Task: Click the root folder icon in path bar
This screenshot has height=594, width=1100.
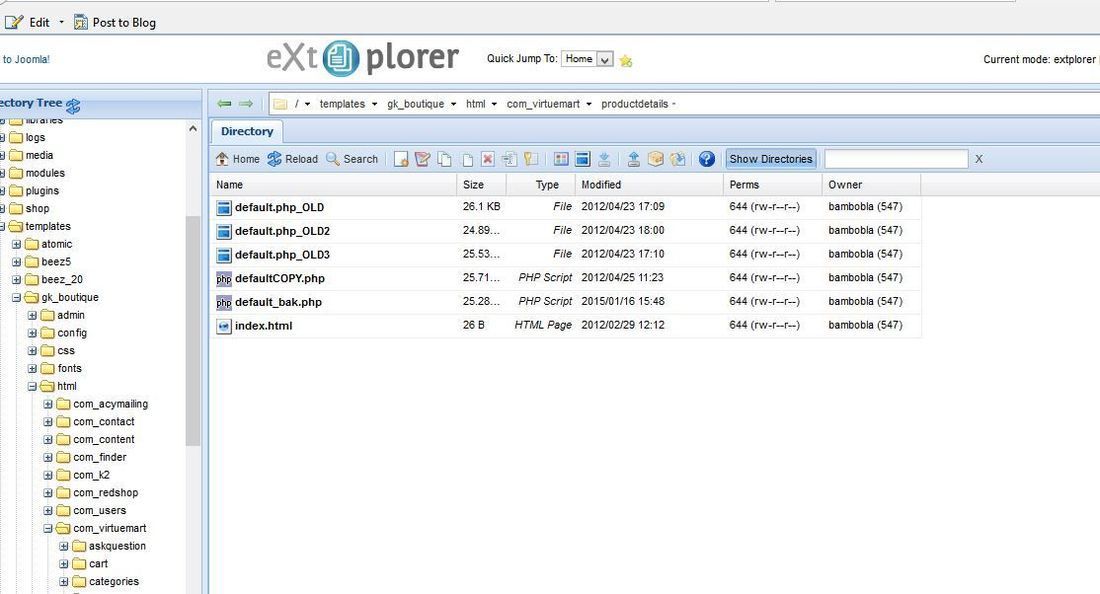Action: pyautogui.click(x=280, y=104)
